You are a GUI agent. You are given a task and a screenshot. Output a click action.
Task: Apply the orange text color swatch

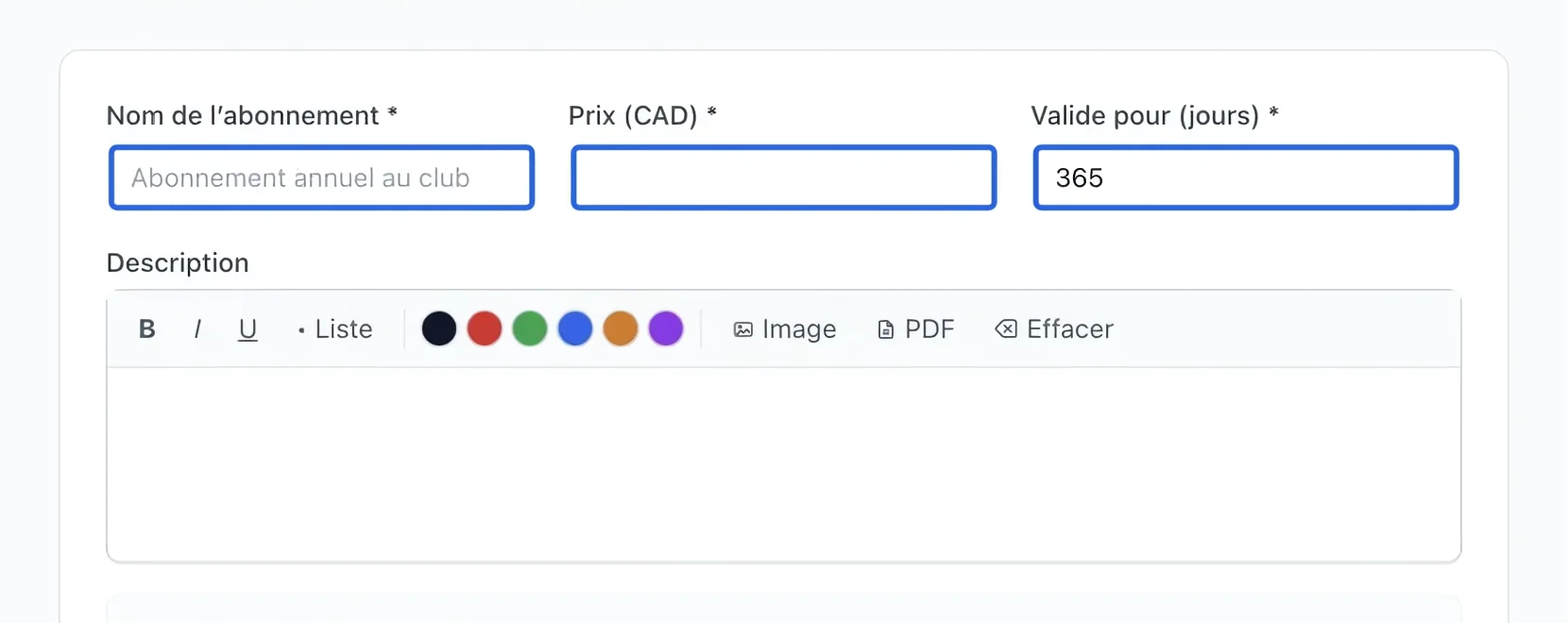(621, 328)
